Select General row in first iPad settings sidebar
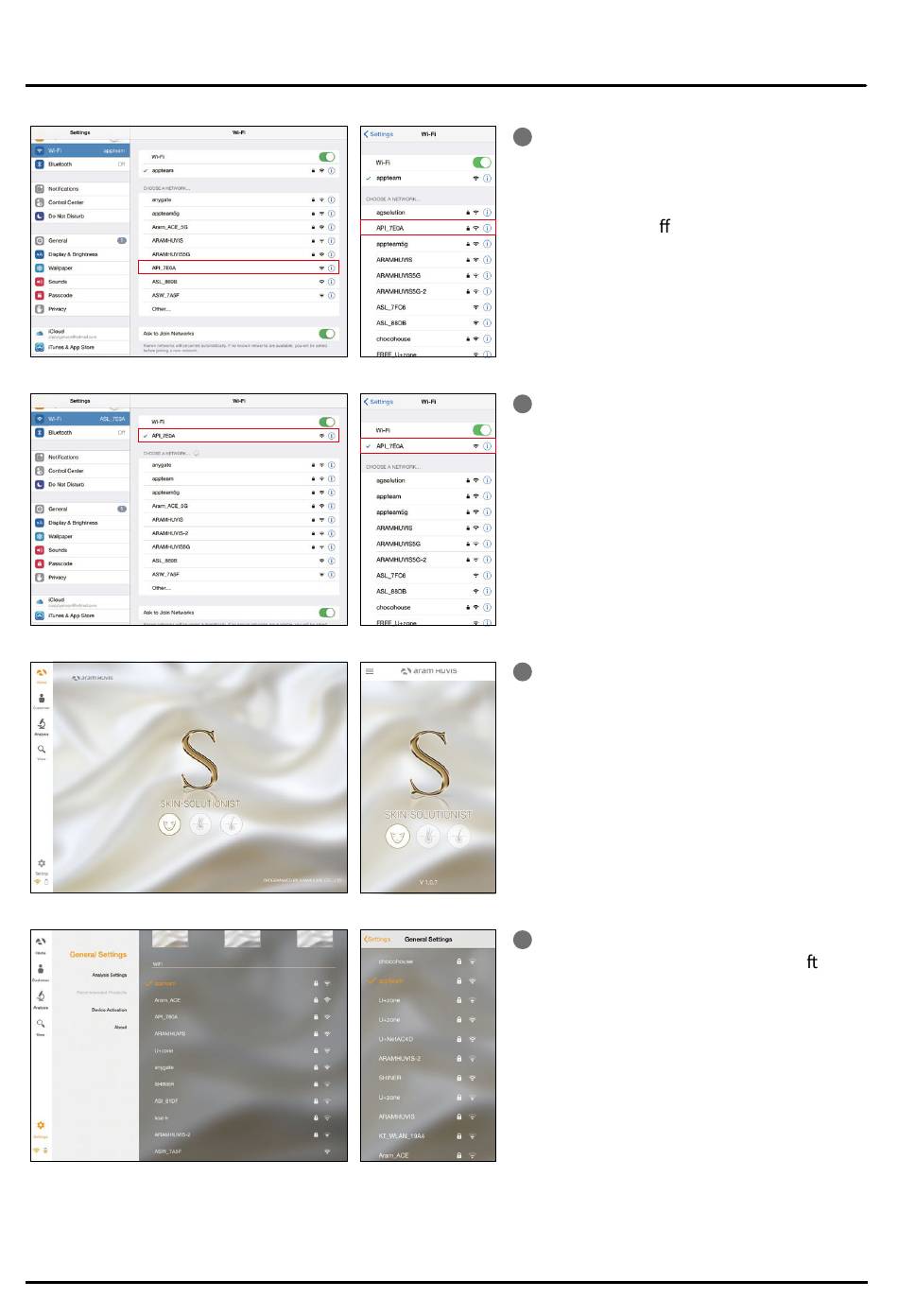898x1316 pixels. point(80,241)
